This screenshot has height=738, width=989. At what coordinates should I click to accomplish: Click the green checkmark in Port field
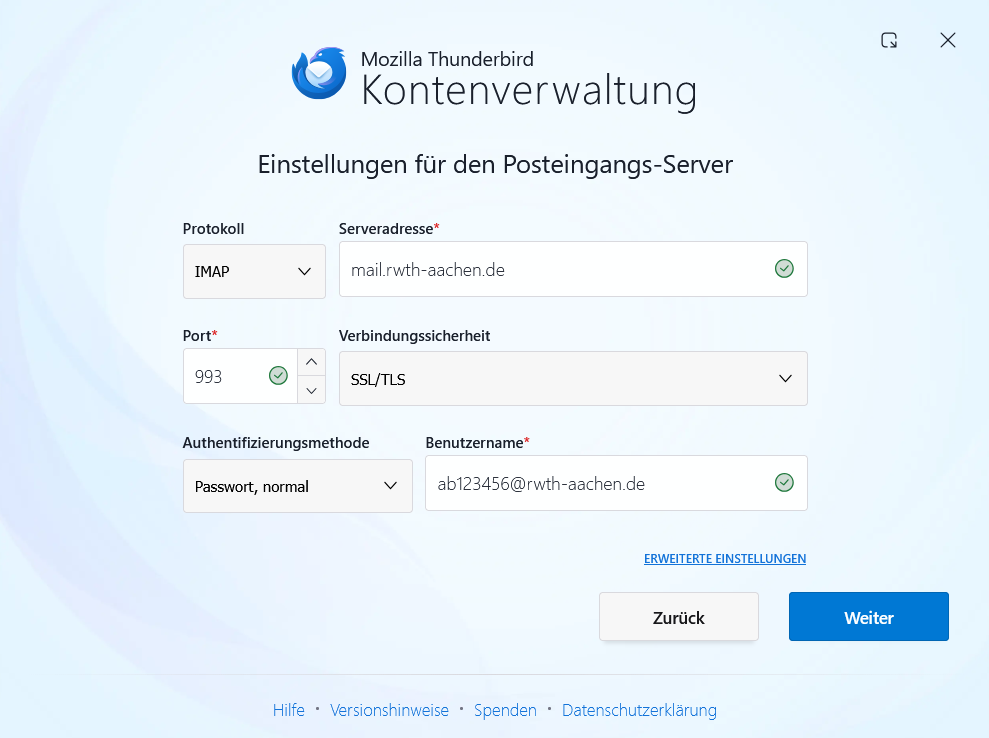point(278,375)
